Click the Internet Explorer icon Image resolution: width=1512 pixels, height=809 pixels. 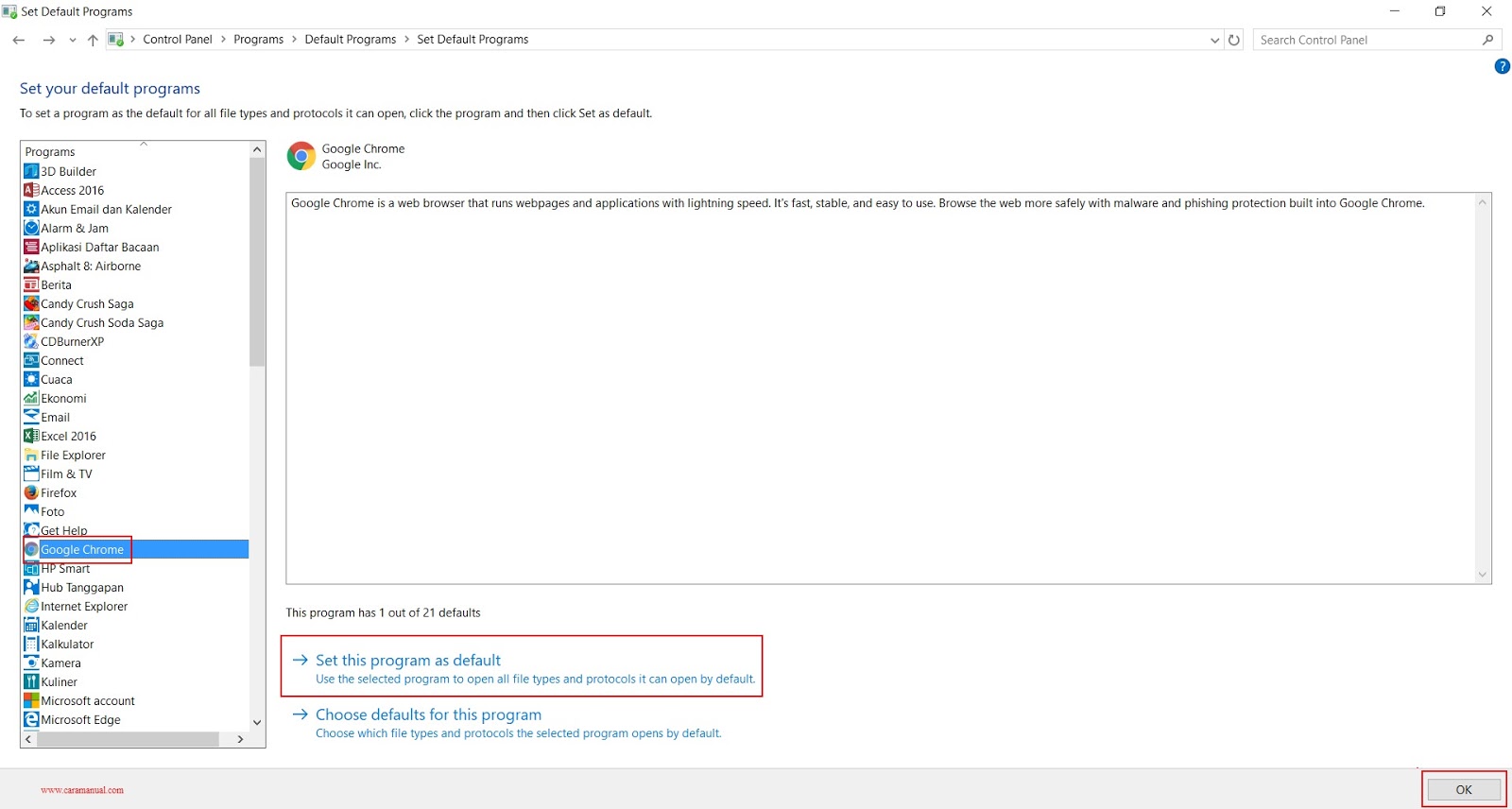(31, 606)
